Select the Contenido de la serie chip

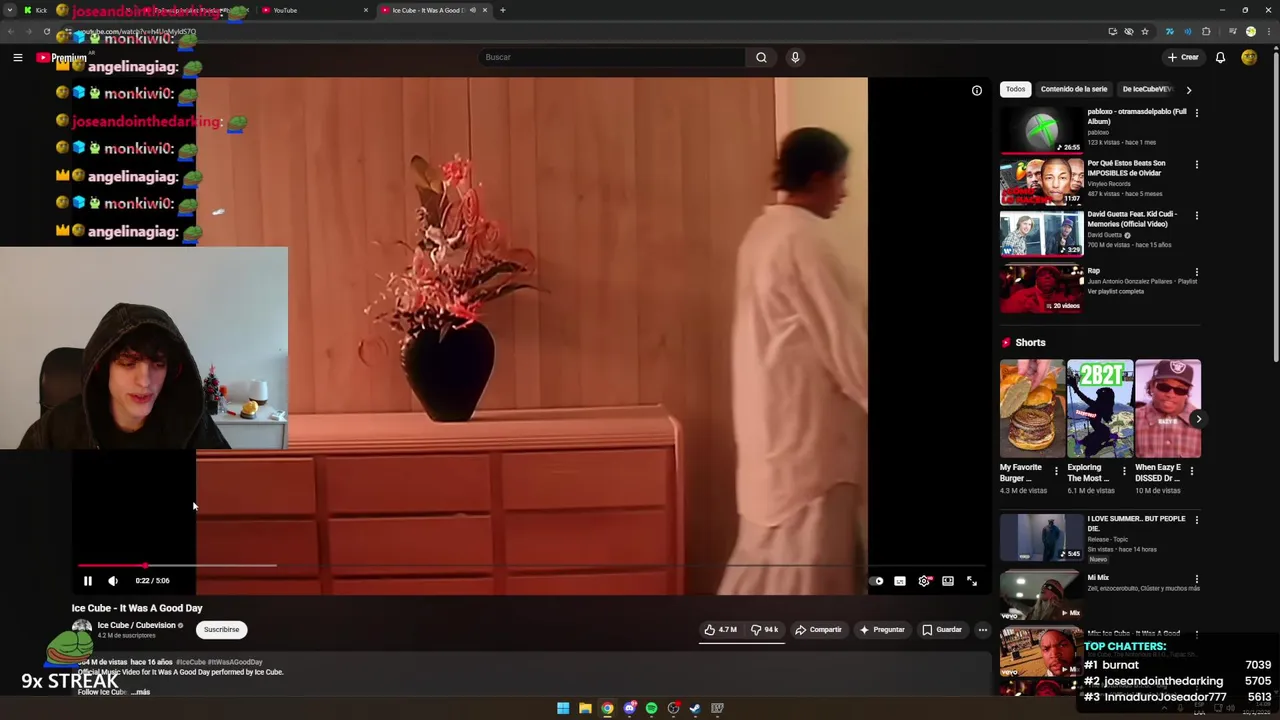pos(1074,89)
